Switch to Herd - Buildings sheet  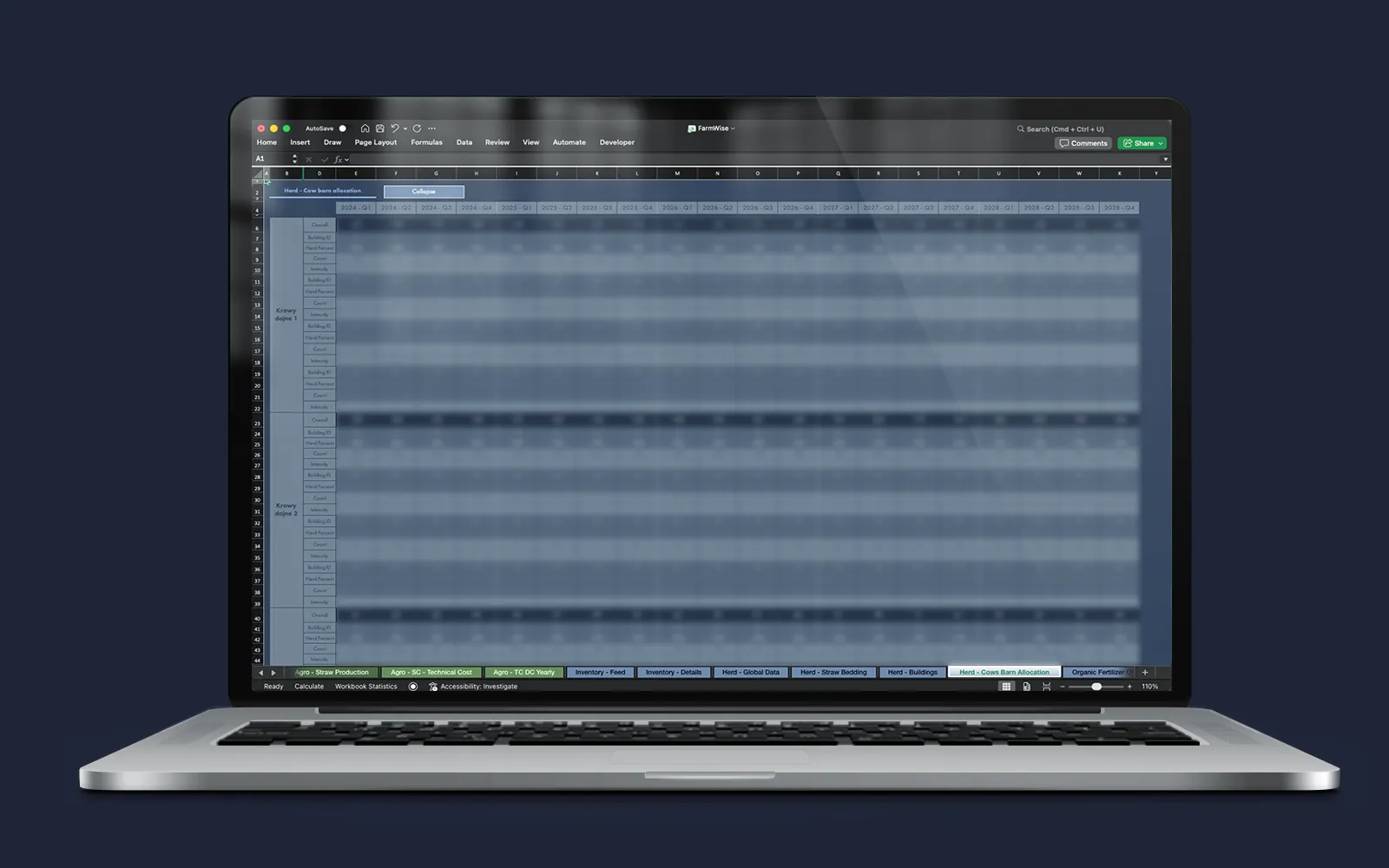(912, 673)
